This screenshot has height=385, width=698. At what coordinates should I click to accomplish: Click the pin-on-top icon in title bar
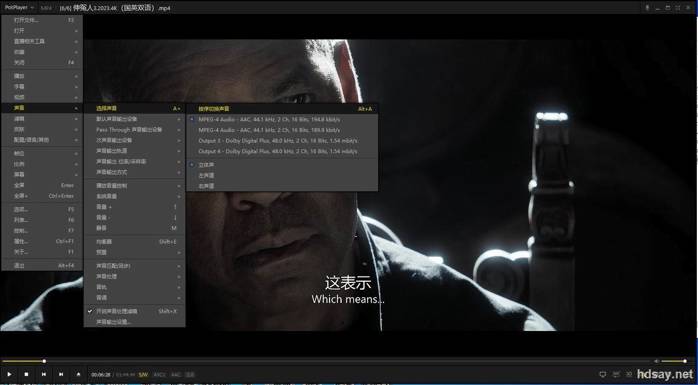click(x=647, y=8)
